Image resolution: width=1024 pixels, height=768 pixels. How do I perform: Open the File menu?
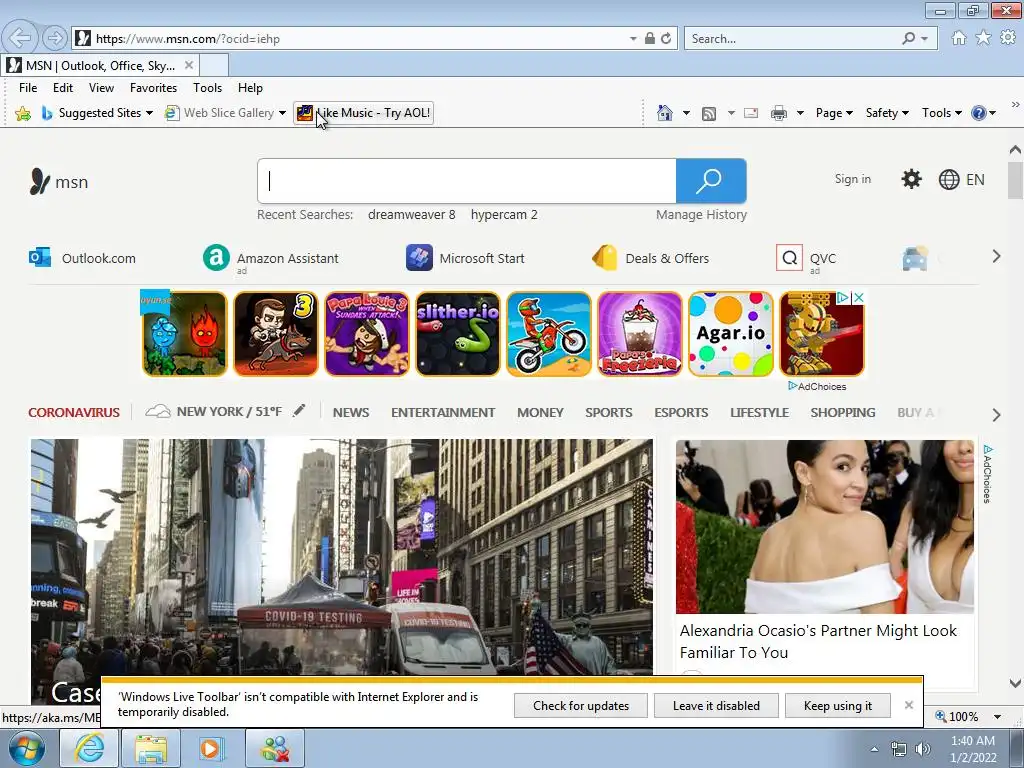28,88
